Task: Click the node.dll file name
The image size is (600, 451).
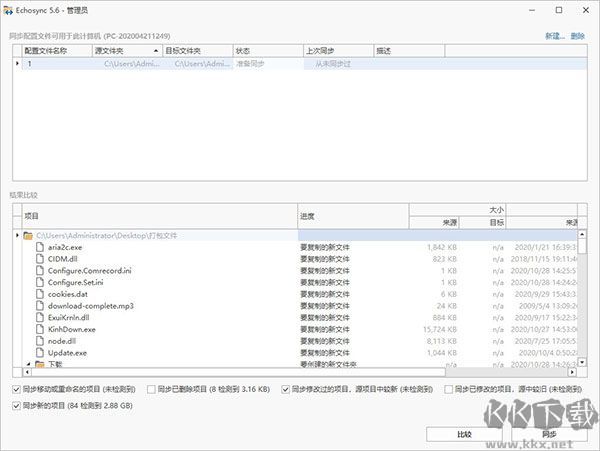Action: 62,341
